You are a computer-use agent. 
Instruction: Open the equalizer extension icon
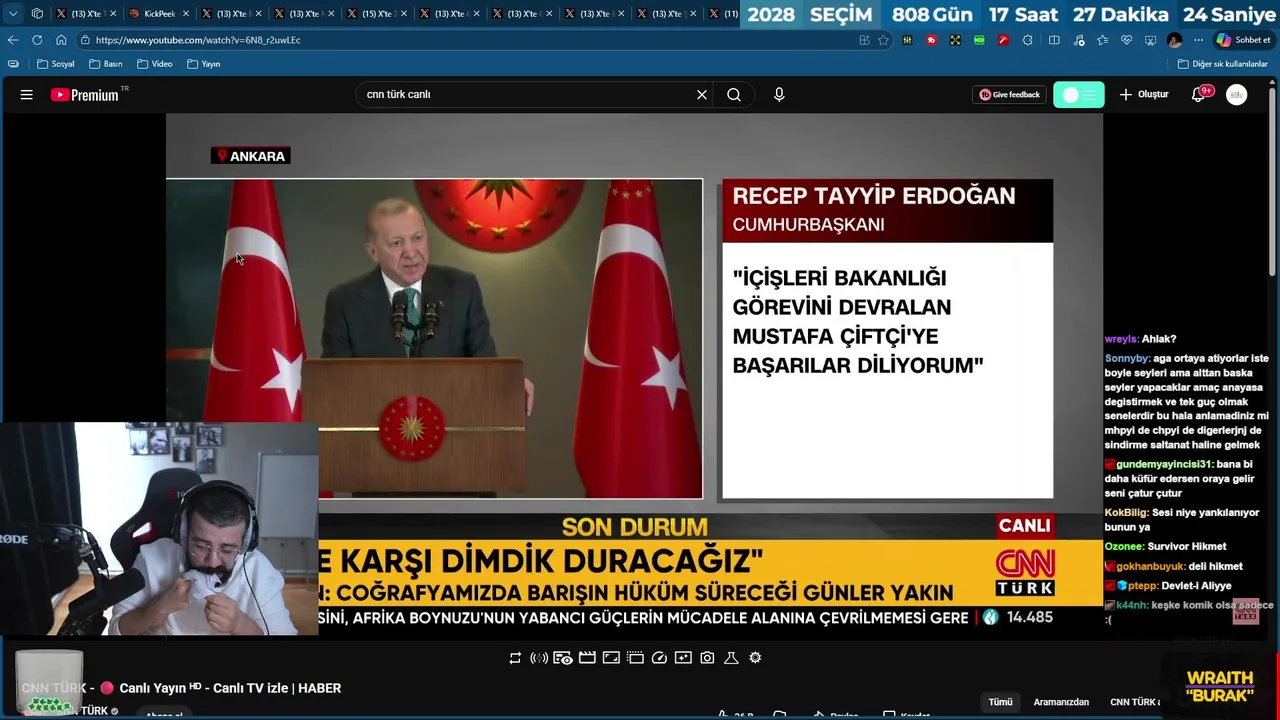(x=907, y=40)
